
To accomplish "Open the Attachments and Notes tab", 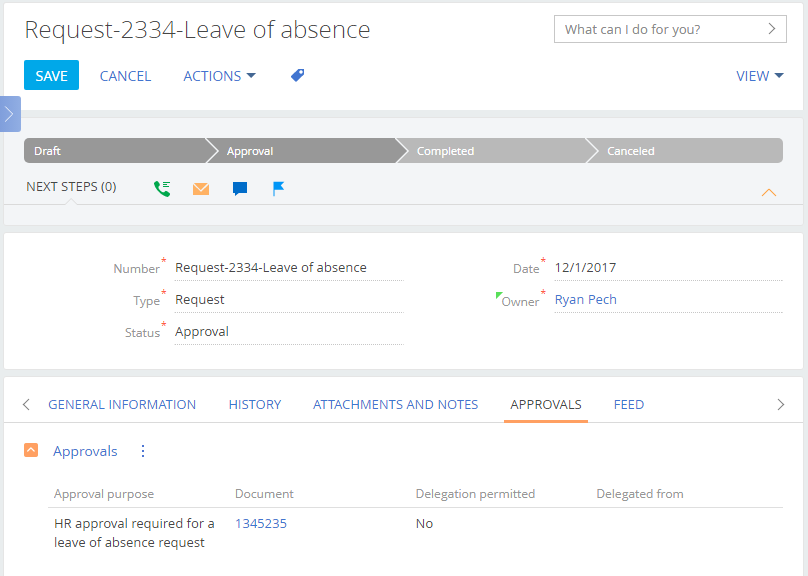I will (396, 404).
